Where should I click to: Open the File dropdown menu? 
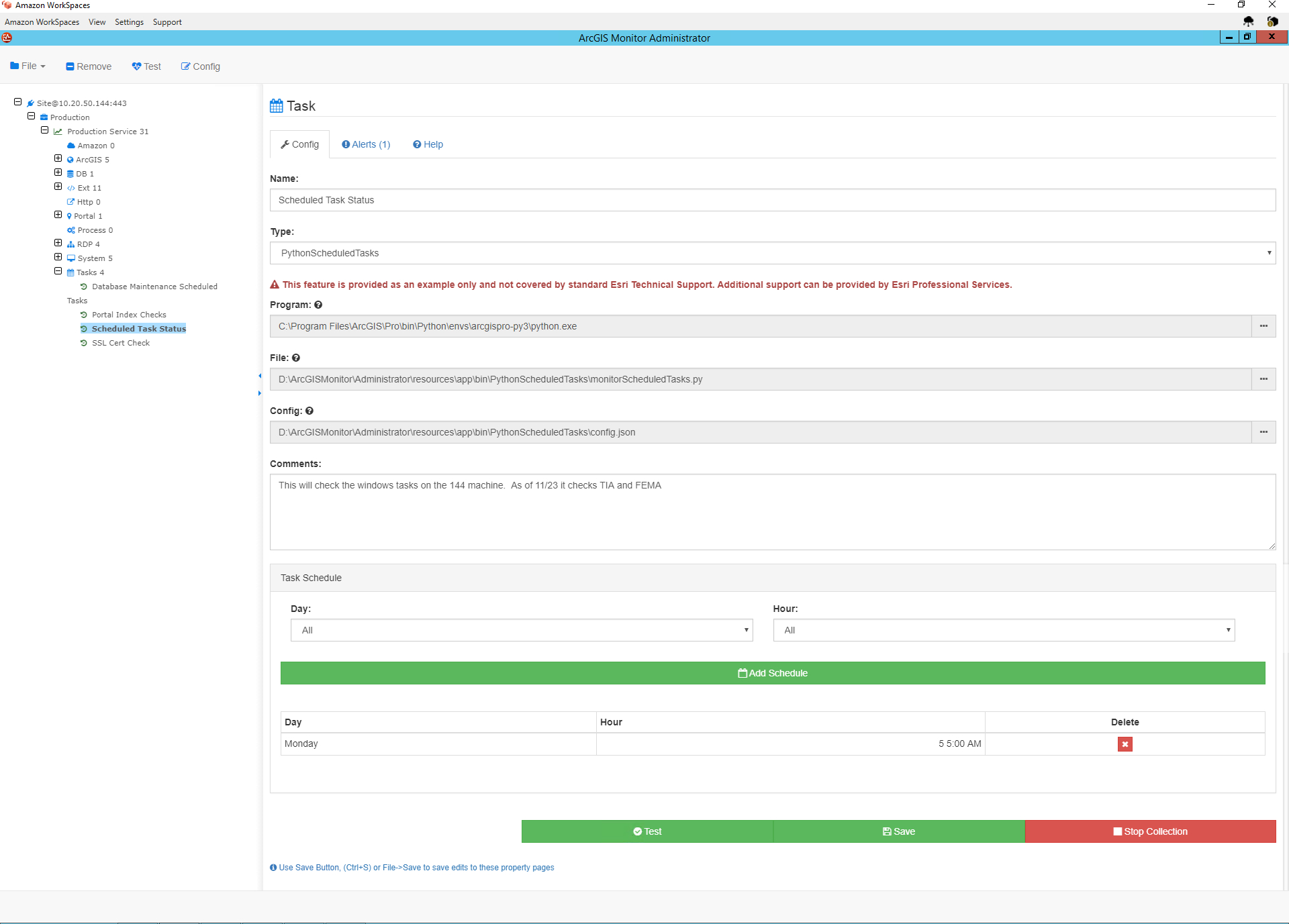pyautogui.click(x=28, y=66)
